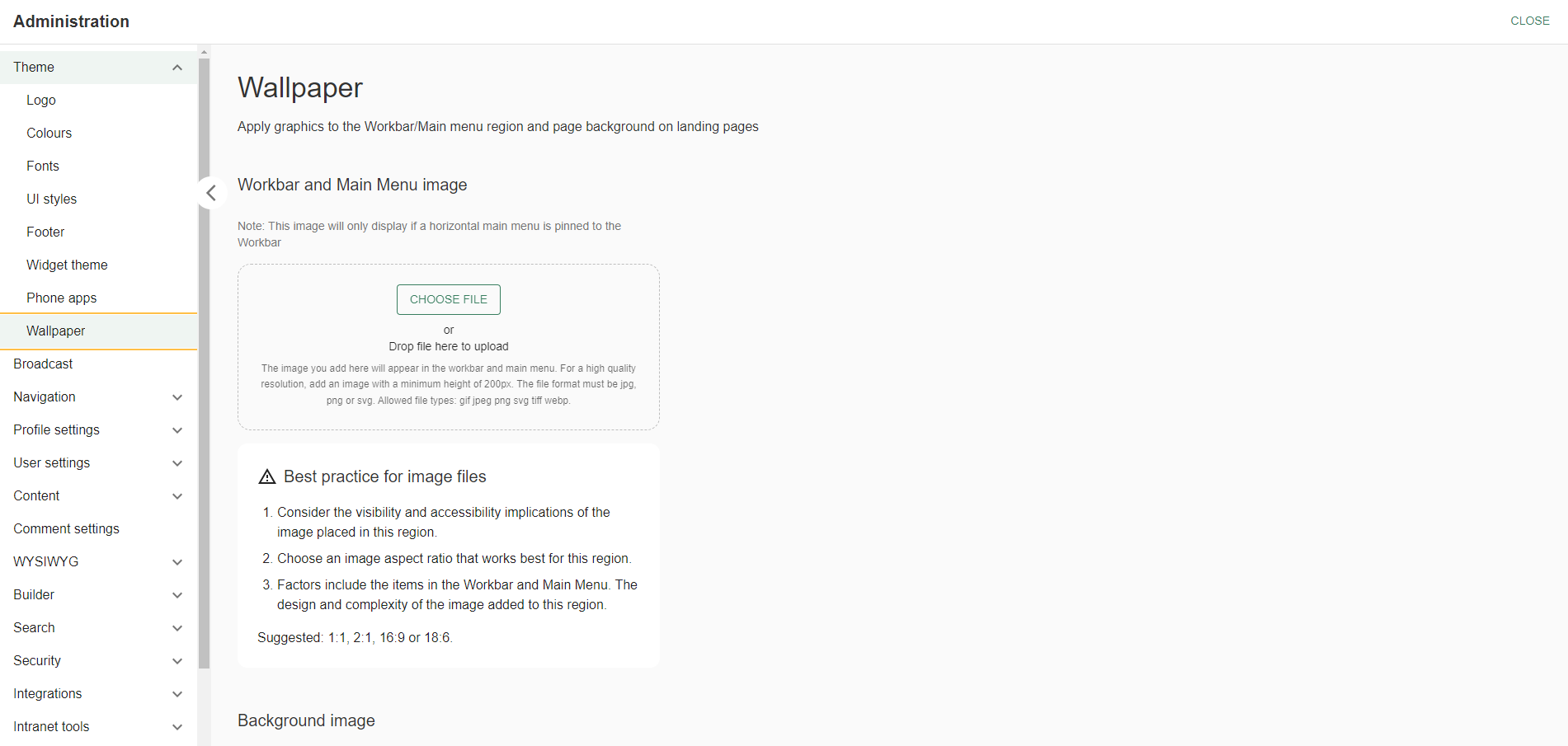Expand the Profile settings chevron
The width and height of the screenshot is (1568, 746).
pos(177,430)
